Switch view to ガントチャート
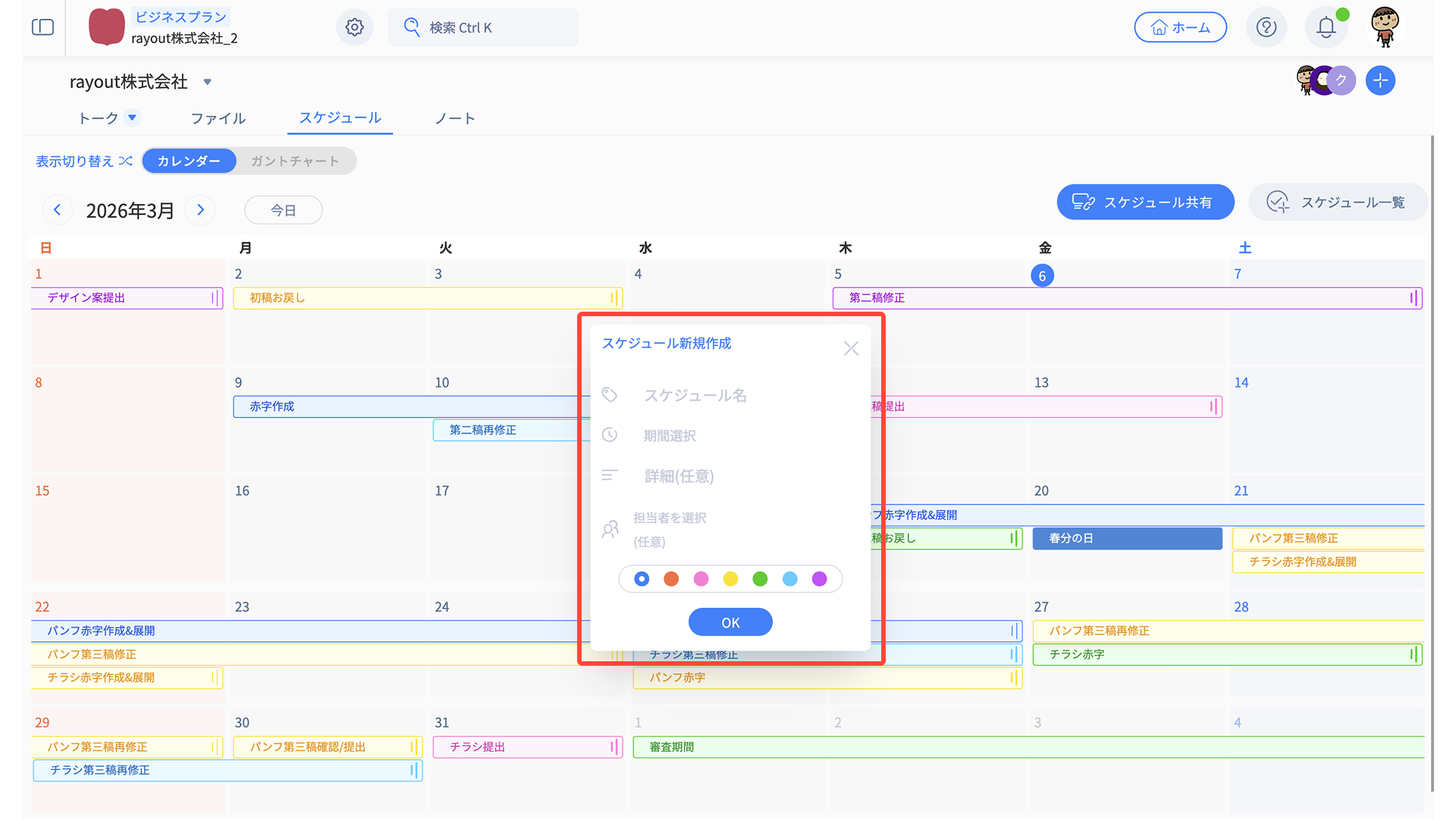 point(294,161)
